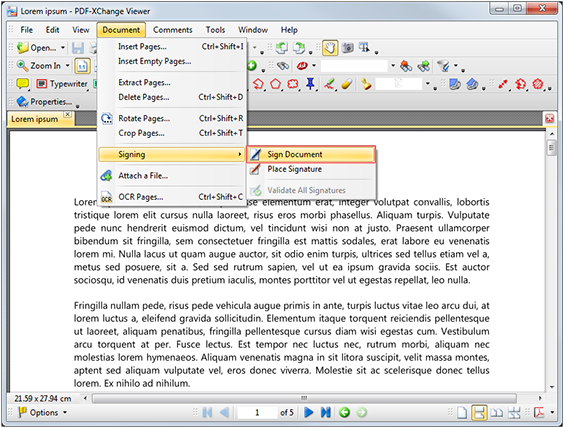Open the Comments menu
This screenshot has width=564, height=428.
173,30
